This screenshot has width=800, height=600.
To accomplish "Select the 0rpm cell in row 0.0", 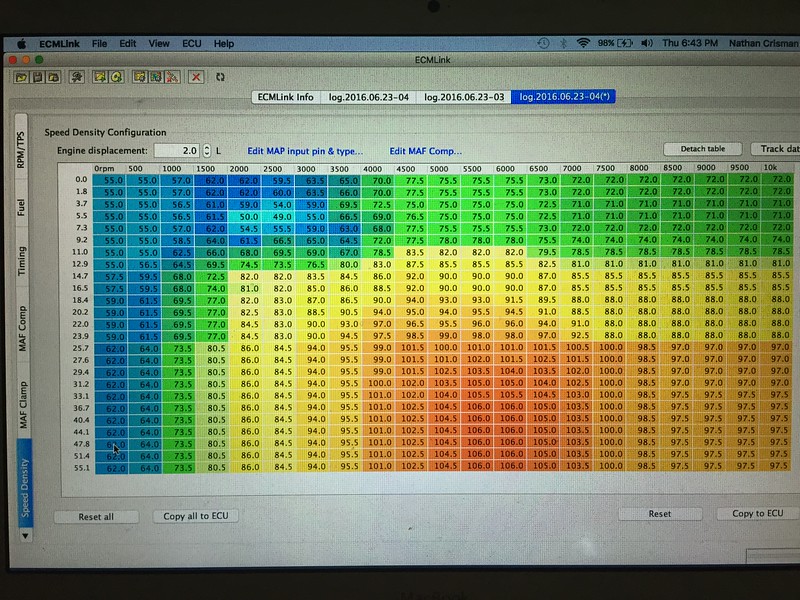I will pos(110,180).
